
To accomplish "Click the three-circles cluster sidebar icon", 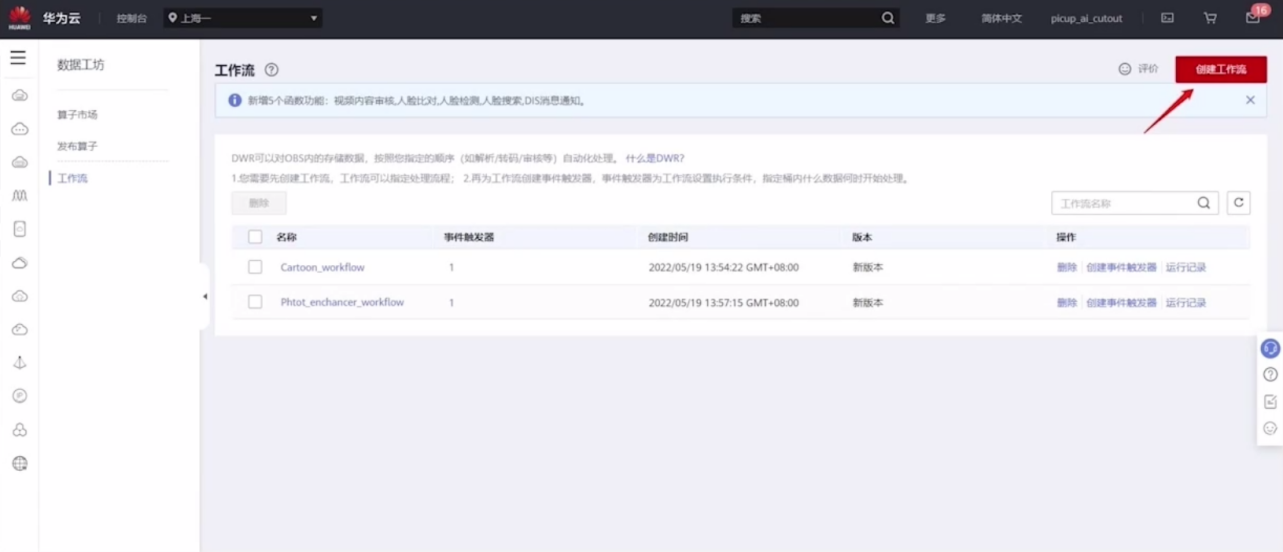I will (x=19, y=430).
